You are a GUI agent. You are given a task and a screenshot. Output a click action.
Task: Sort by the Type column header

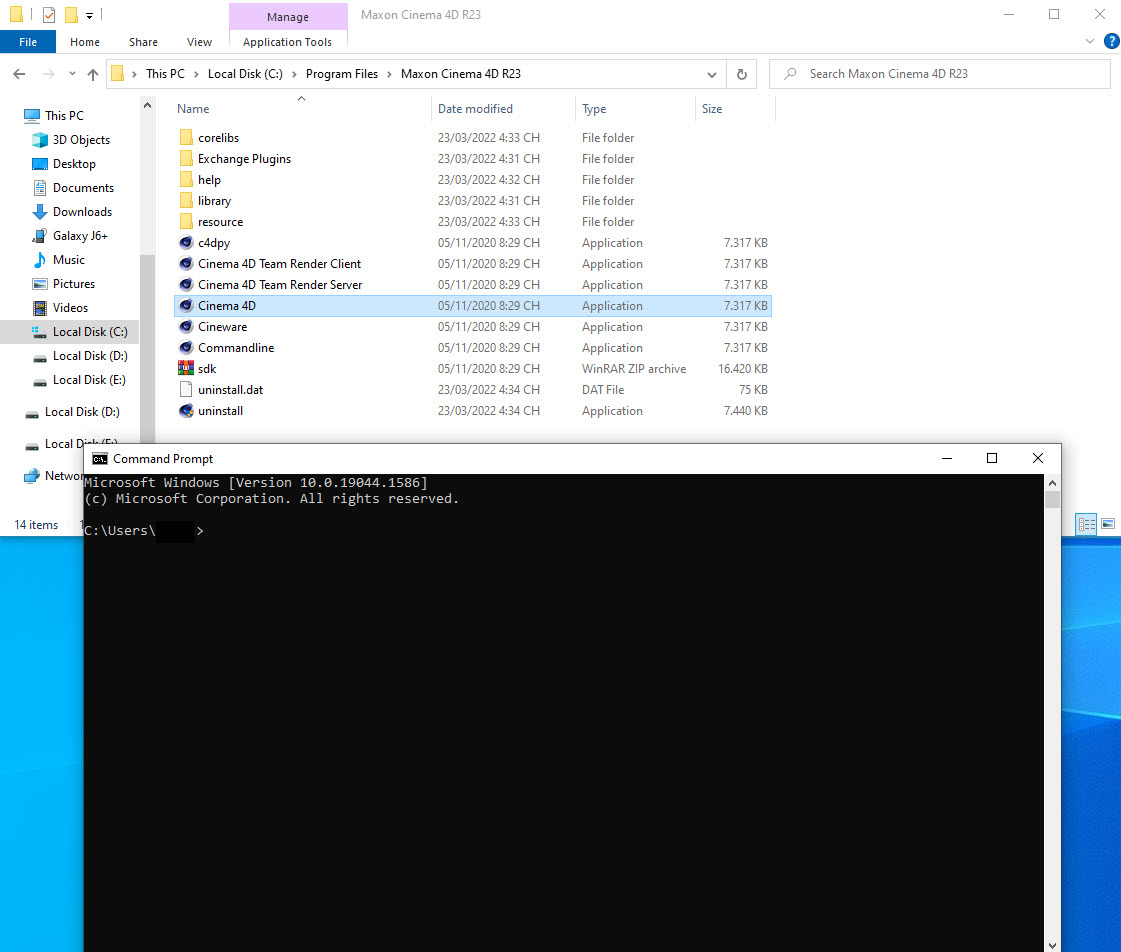(x=594, y=109)
